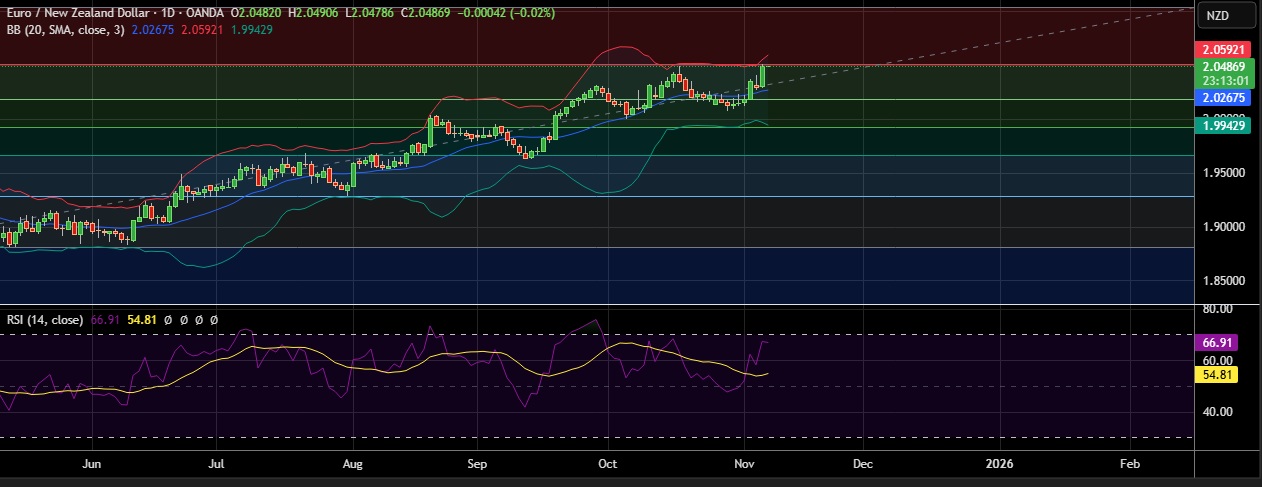This screenshot has height=487, width=1262.
Task: Click the 80.00 RSI axis level
Action: point(1217,310)
